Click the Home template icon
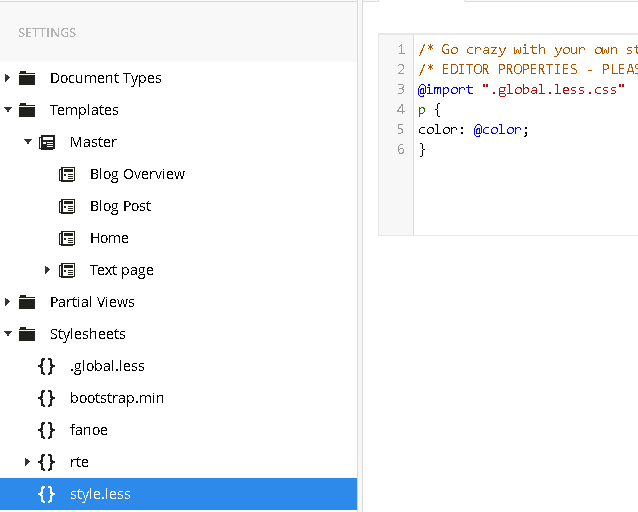 click(x=67, y=238)
